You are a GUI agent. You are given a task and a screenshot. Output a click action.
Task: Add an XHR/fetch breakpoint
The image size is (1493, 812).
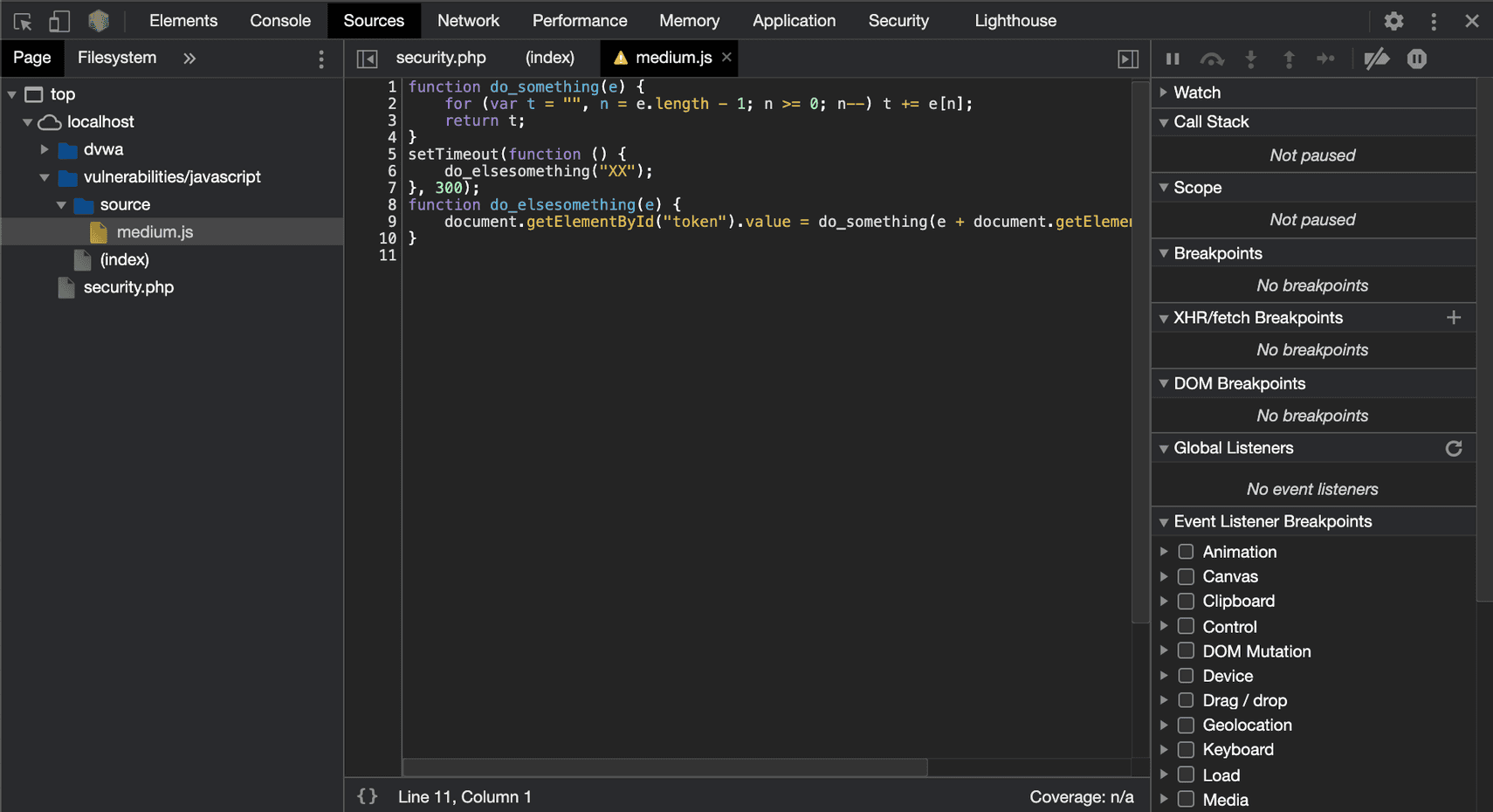pos(1454,317)
